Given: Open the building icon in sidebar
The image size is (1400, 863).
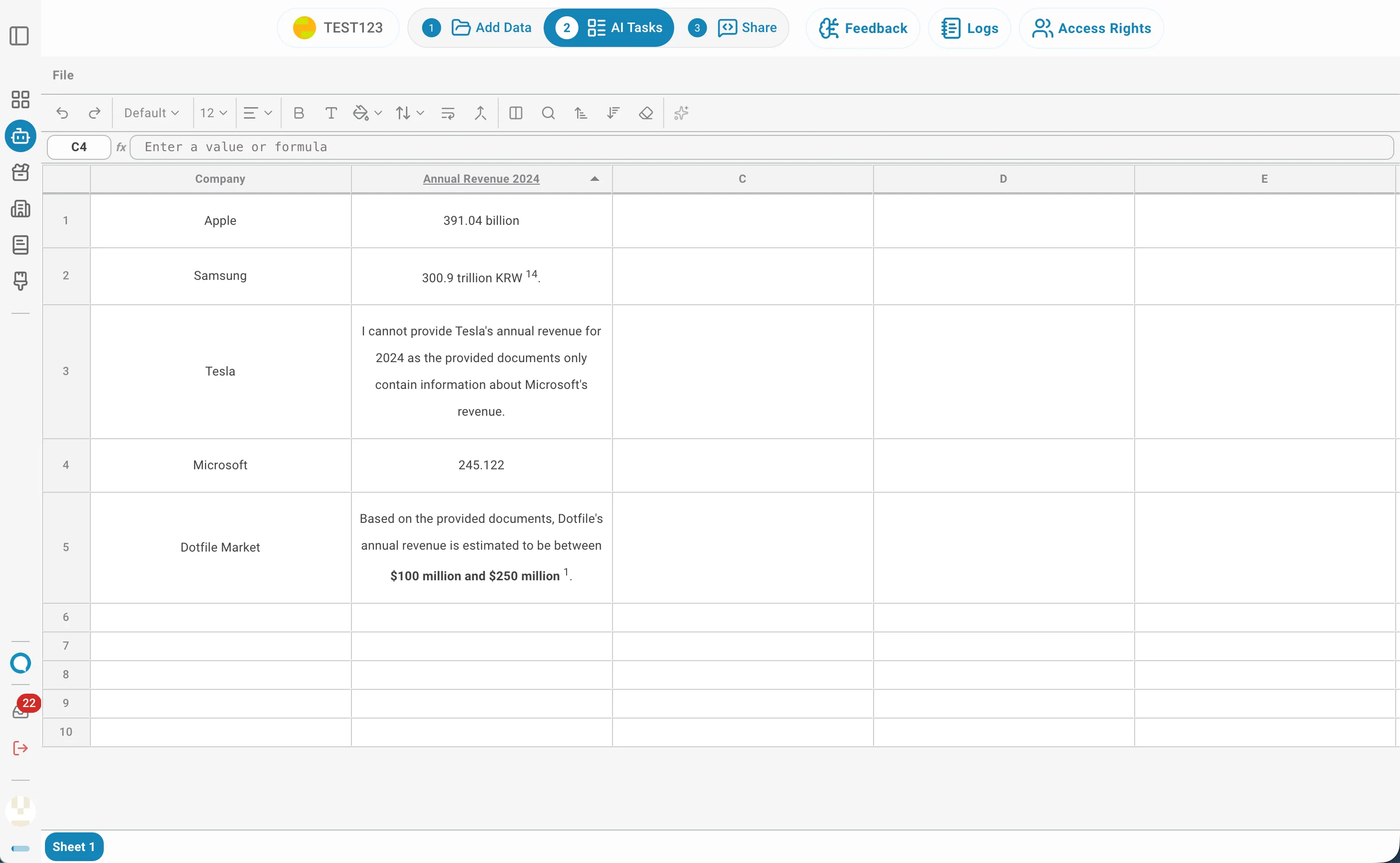Looking at the screenshot, I should (x=21, y=208).
